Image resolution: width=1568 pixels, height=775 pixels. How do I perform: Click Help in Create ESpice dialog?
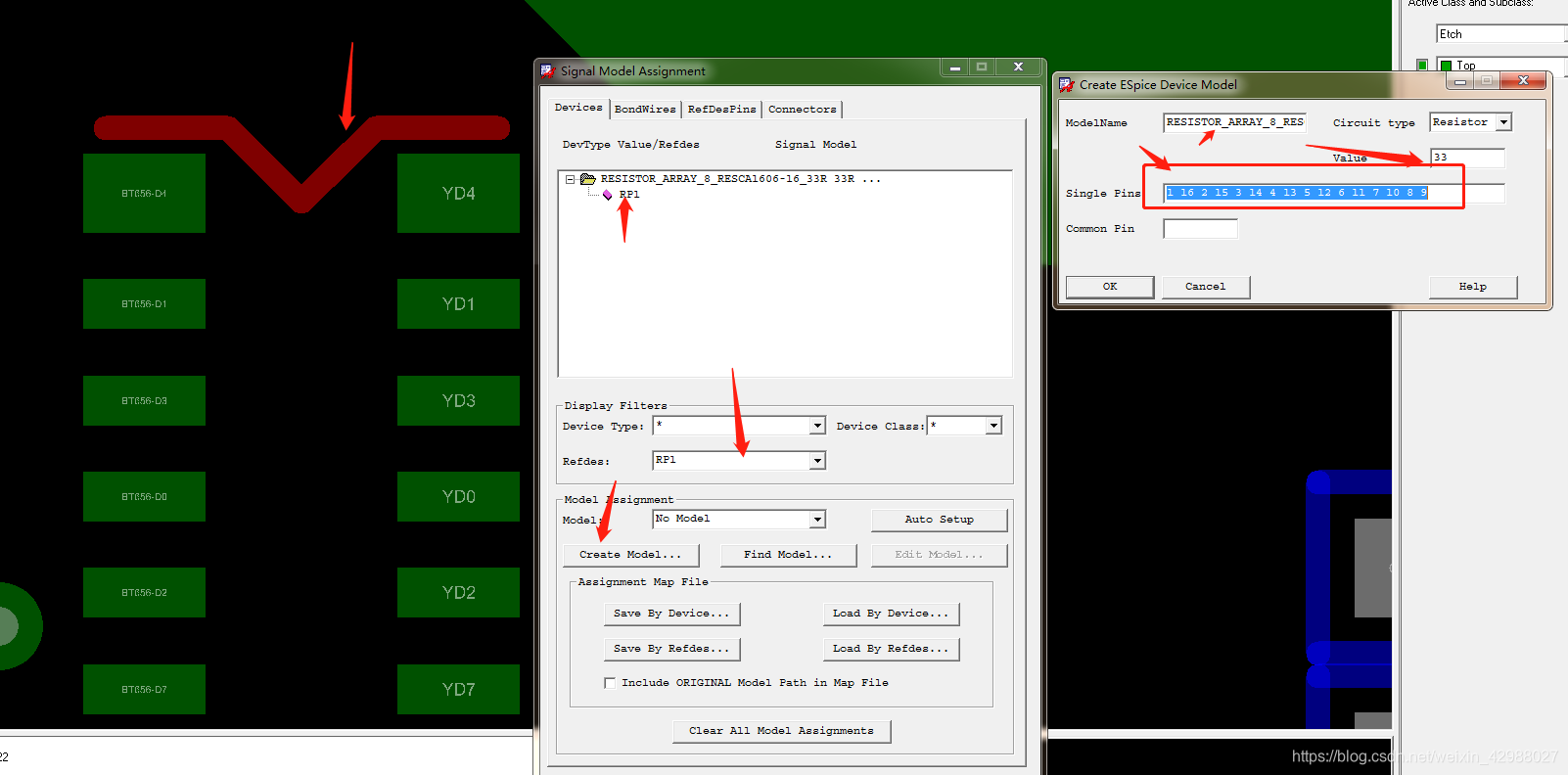pyautogui.click(x=1473, y=287)
